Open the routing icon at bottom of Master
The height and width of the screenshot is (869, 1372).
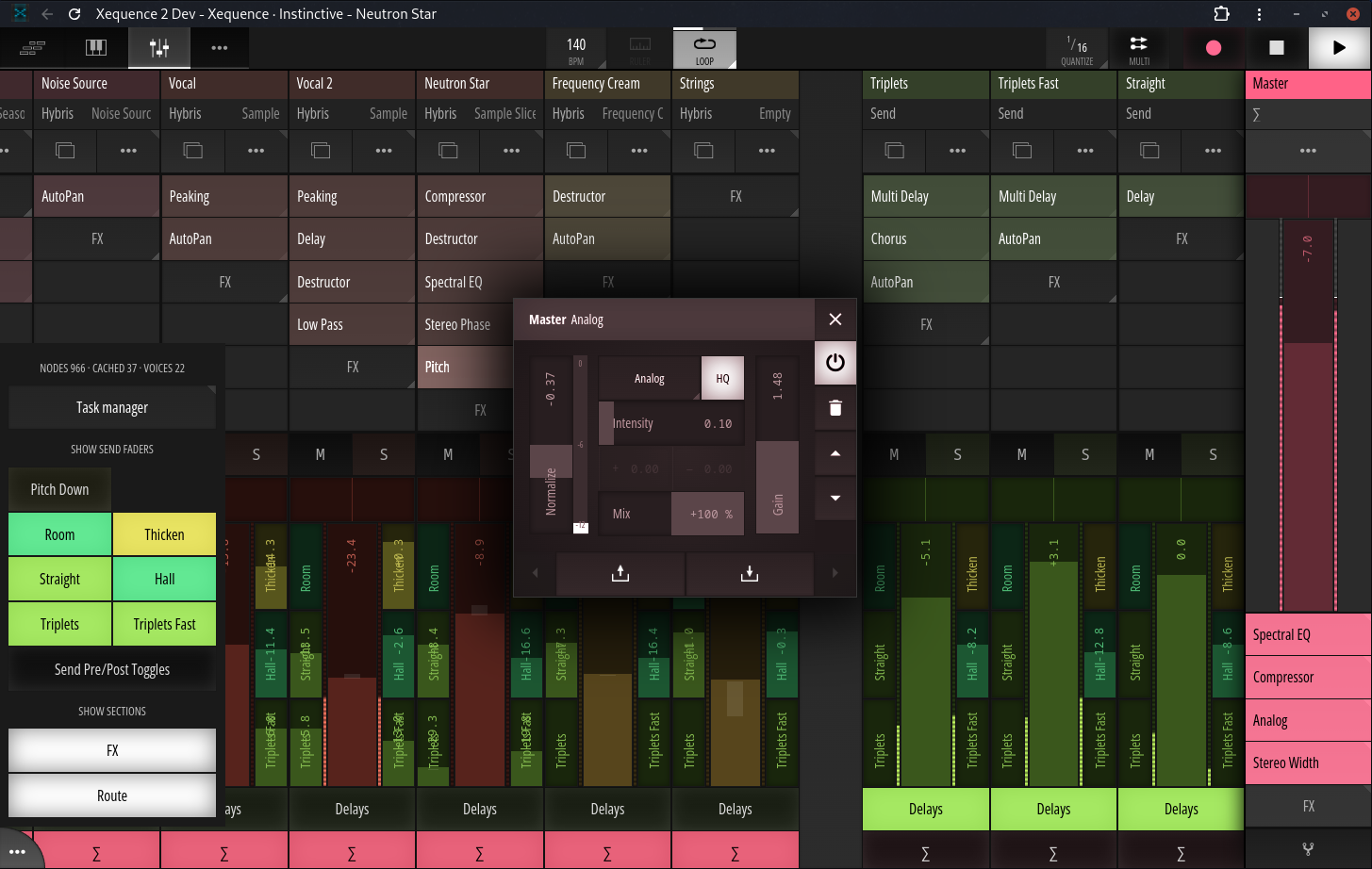click(x=1308, y=849)
